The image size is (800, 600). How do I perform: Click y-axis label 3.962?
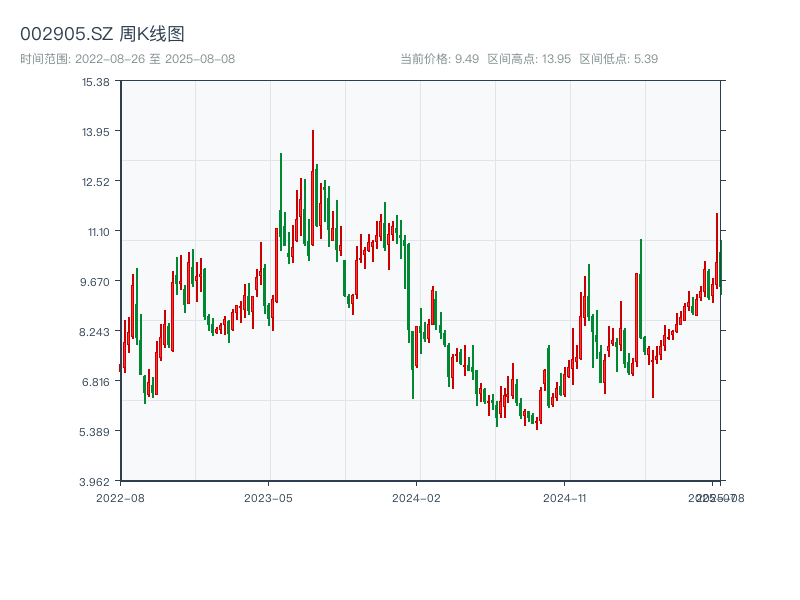point(94,482)
